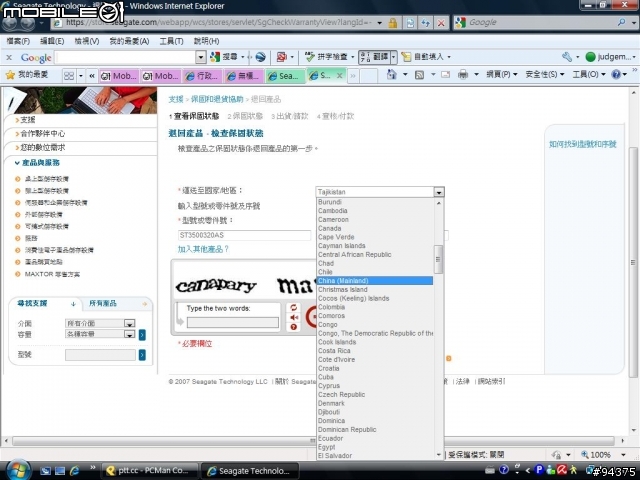The height and width of the screenshot is (480, 640).
Task: Open the Safety menu dropdown
Action: pyautogui.click(x=544, y=74)
